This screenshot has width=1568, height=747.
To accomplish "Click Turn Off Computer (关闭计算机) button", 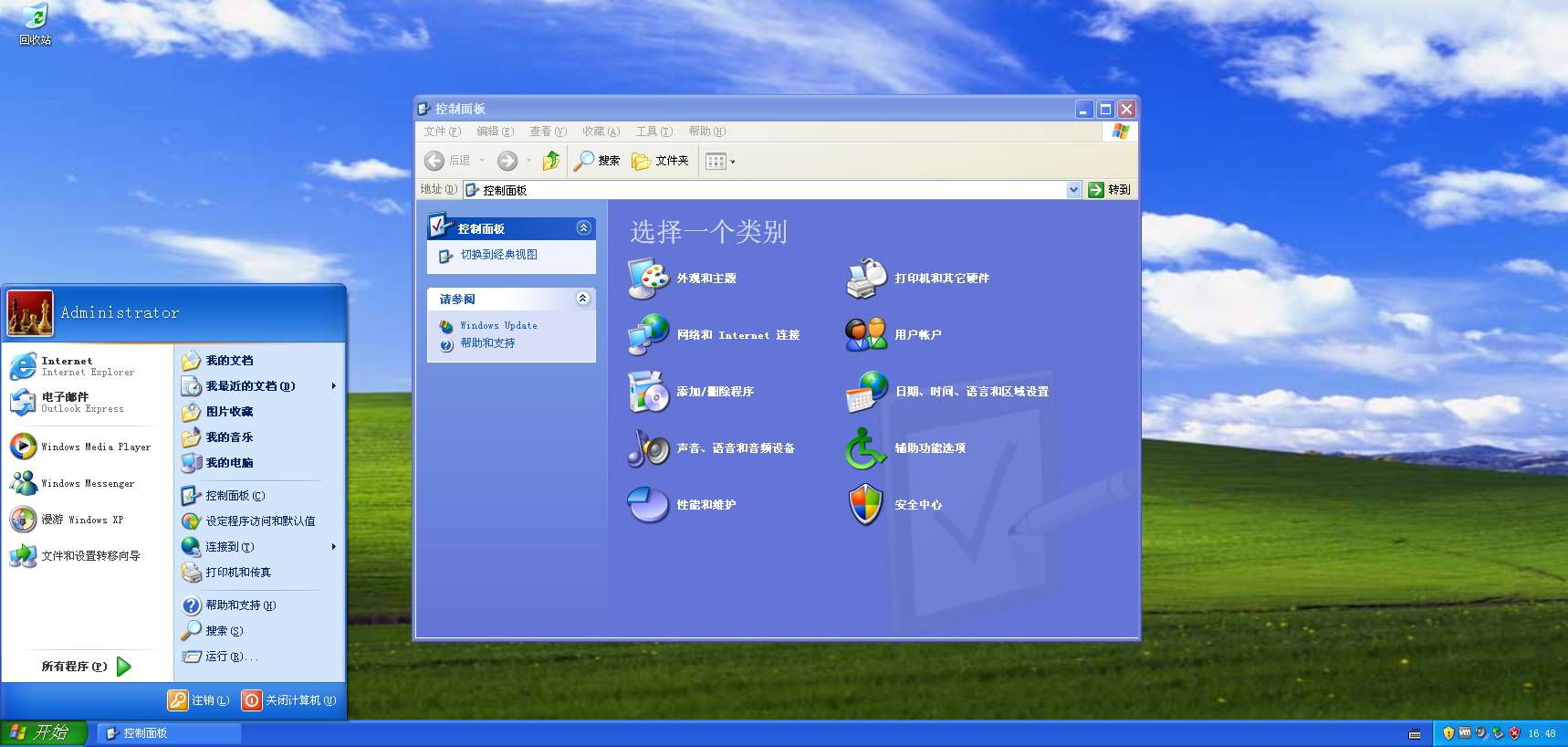I will click(x=289, y=700).
